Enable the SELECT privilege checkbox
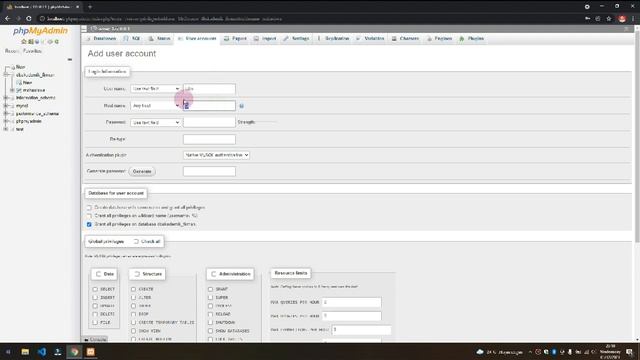This screenshot has width=640, height=360. 95,289
